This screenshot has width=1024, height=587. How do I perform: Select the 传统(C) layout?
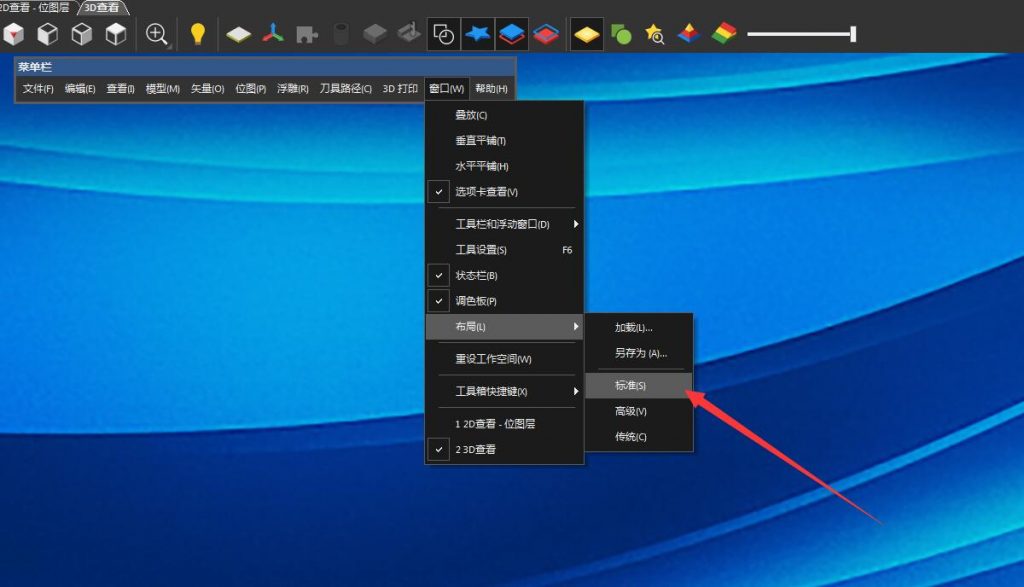pyautogui.click(x=639, y=437)
